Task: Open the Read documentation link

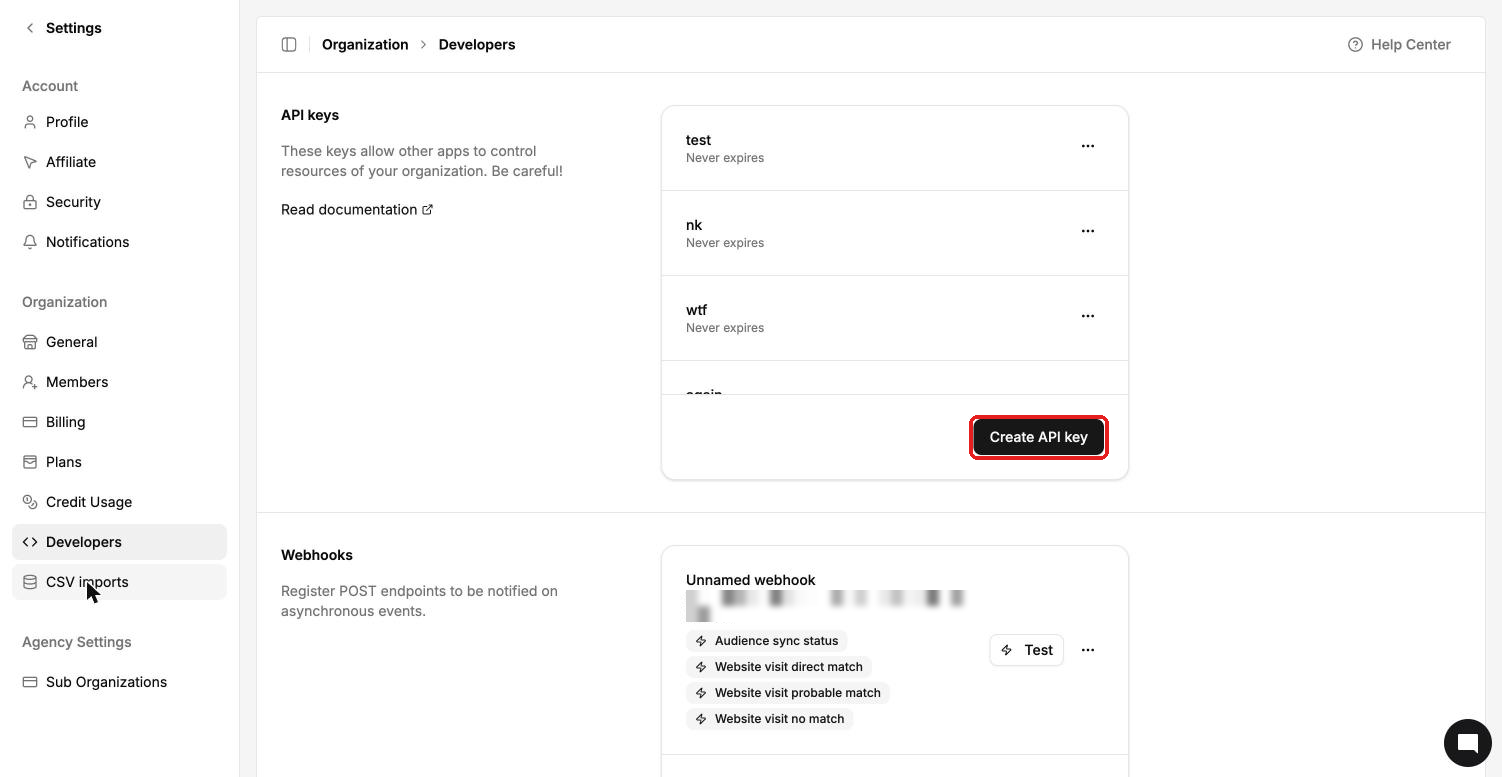Action: (357, 209)
